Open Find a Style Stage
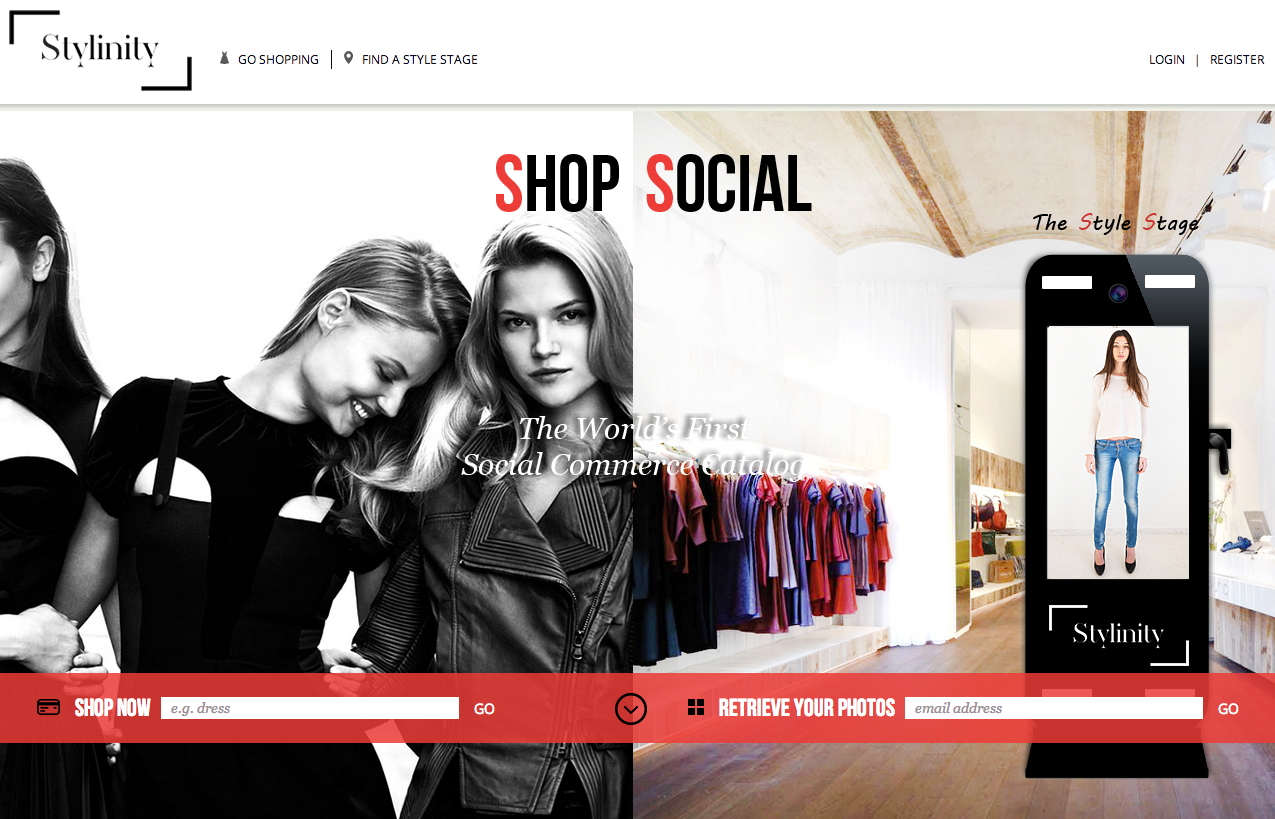Screen dimensions: 1275x819 point(420,60)
